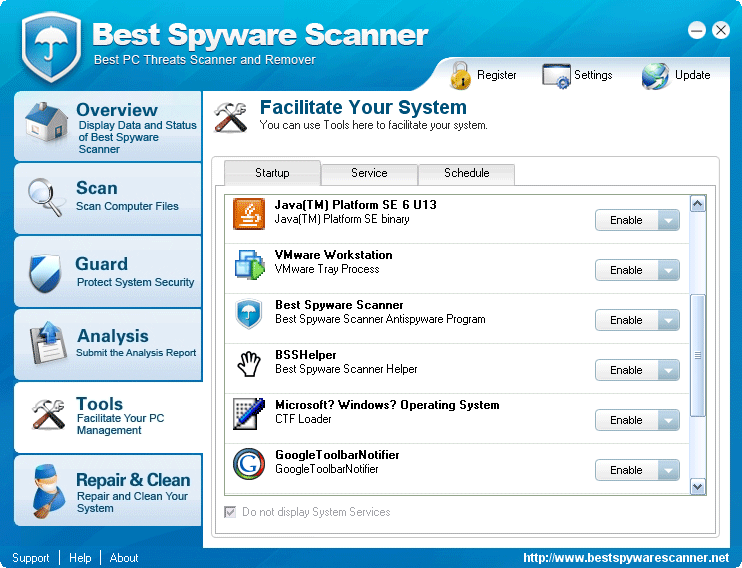
Task: Expand the dropdown arrow for BSSHelper
Action: pyautogui.click(x=668, y=370)
